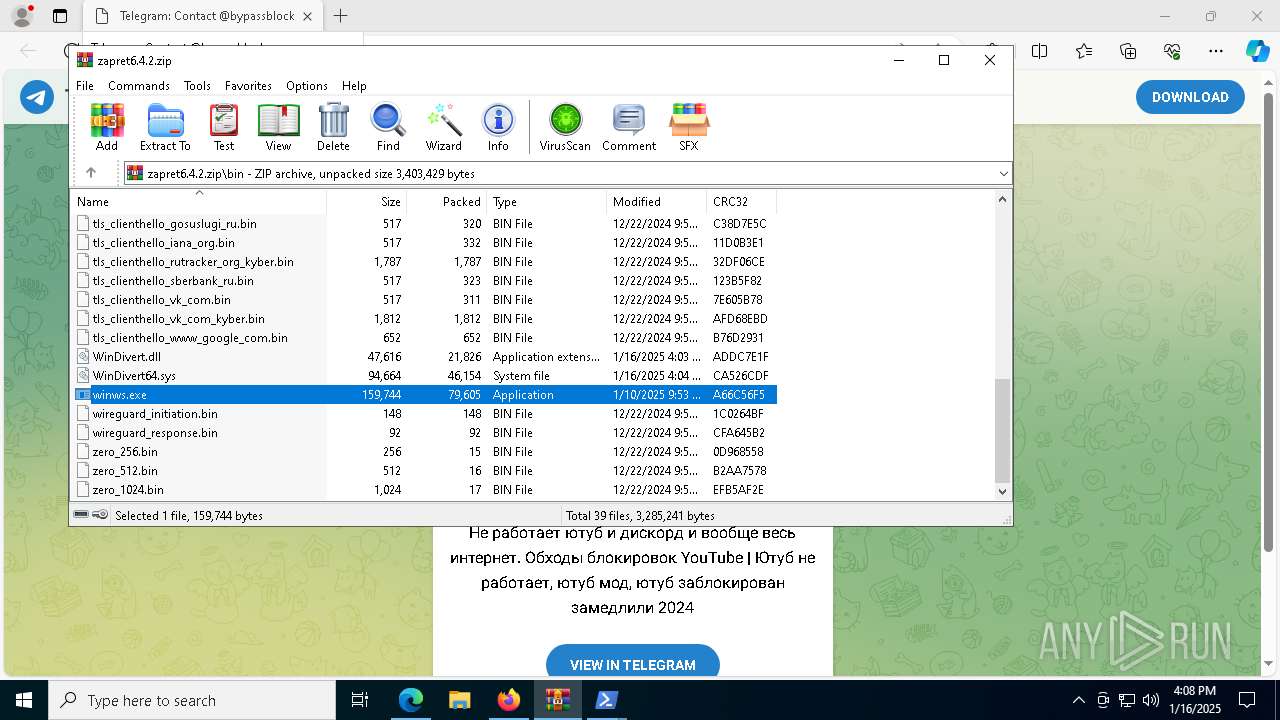
Task: Open the Favorites menu in WinRAR
Action: (x=248, y=86)
